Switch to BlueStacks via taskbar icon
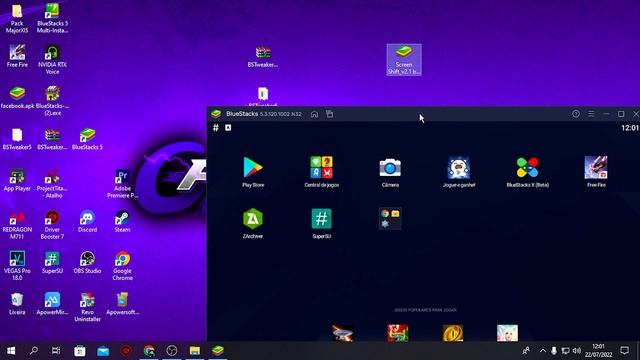The image size is (640, 360). 218,351
